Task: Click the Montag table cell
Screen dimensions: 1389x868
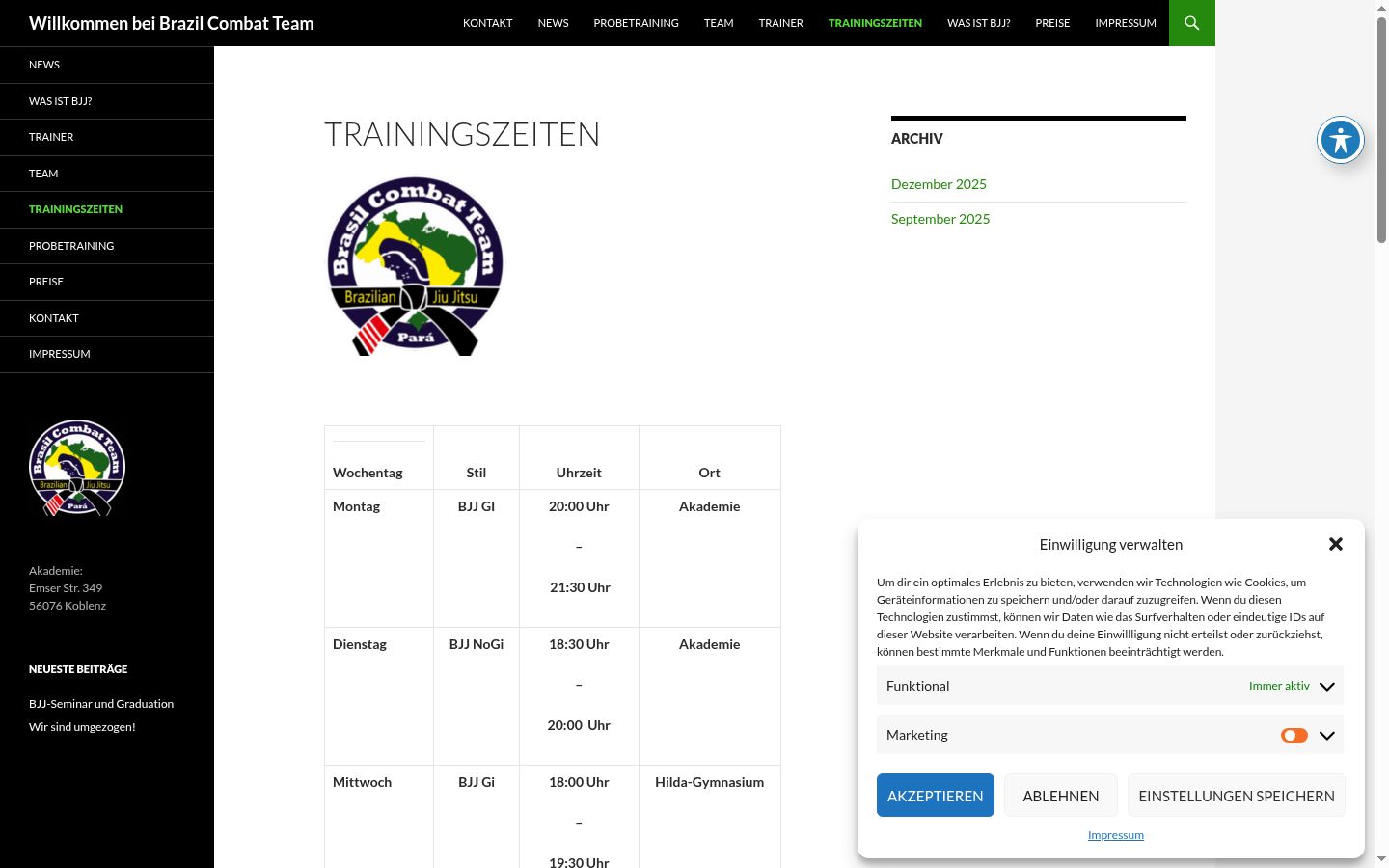Action: (379, 558)
